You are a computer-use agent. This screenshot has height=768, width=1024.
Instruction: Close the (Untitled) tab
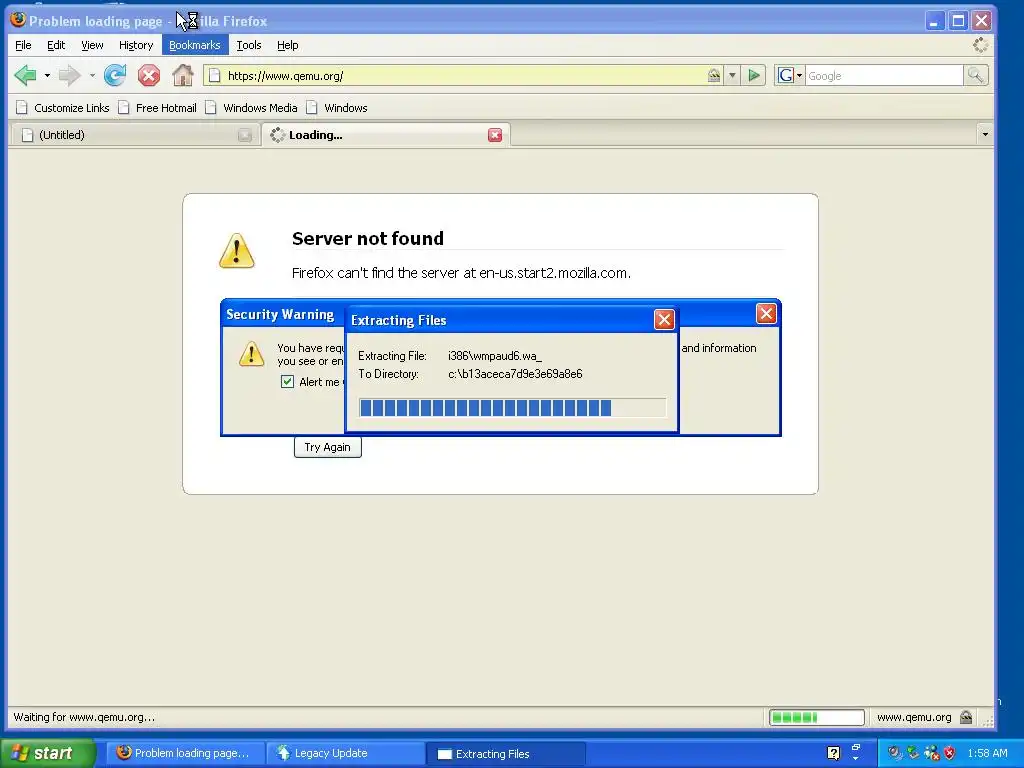[245, 135]
